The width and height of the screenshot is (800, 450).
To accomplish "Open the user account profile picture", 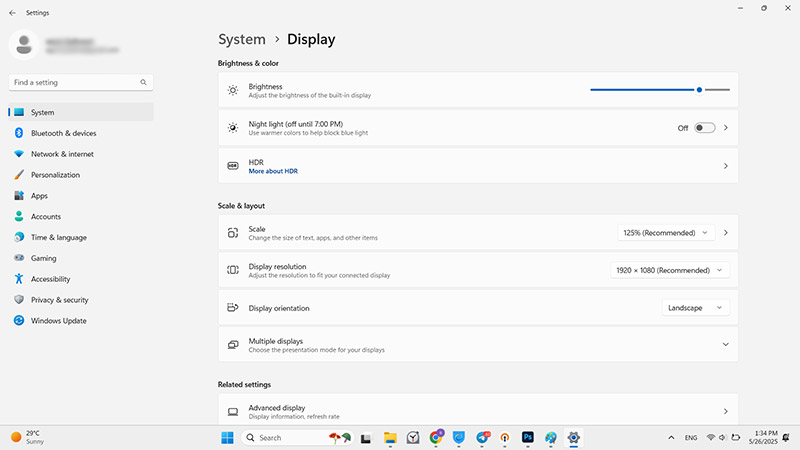I will [x=24, y=44].
